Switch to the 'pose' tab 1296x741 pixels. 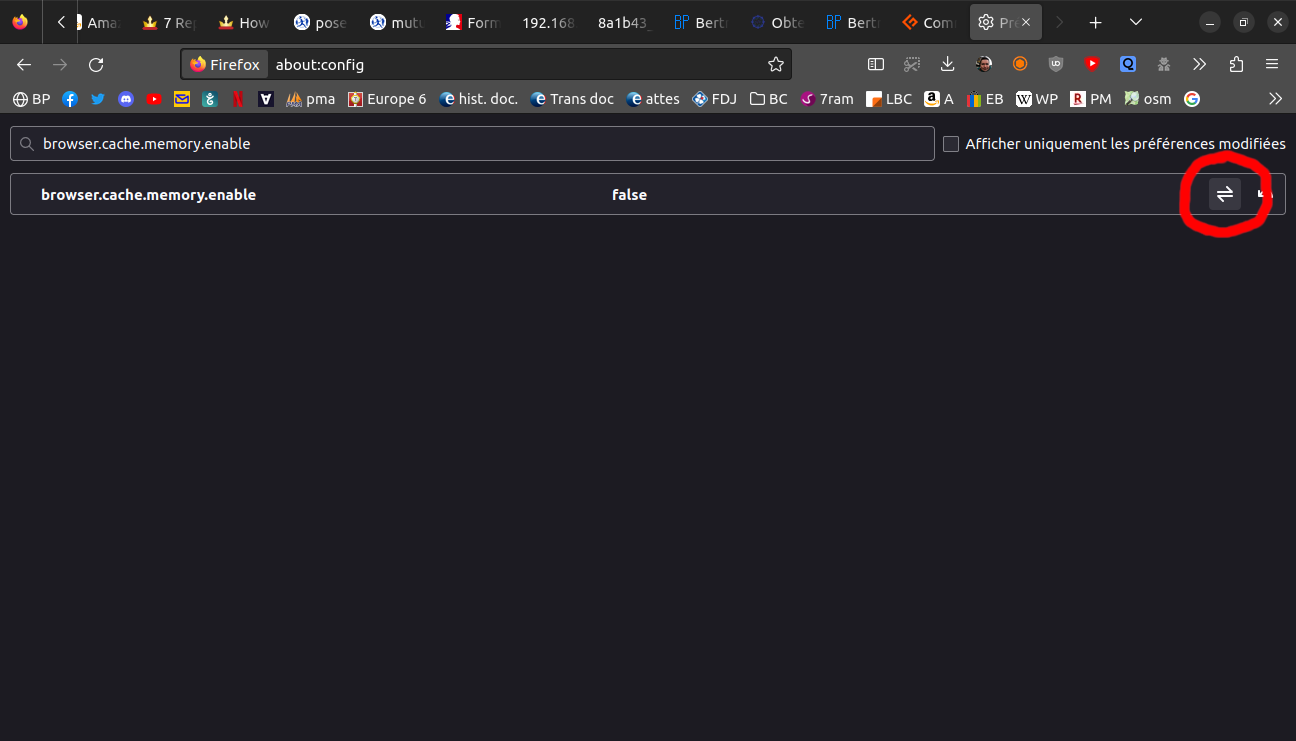pyautogui.click(x=321, y=22)
